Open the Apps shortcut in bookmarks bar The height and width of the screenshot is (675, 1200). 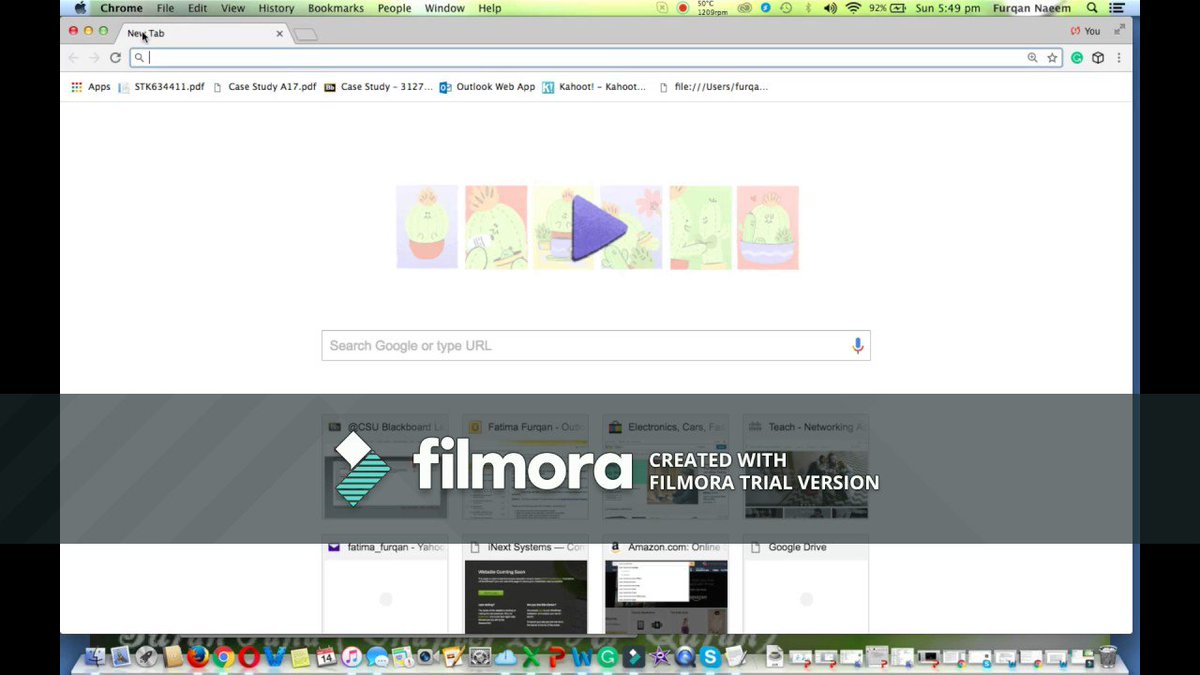(x=91, y=87)
